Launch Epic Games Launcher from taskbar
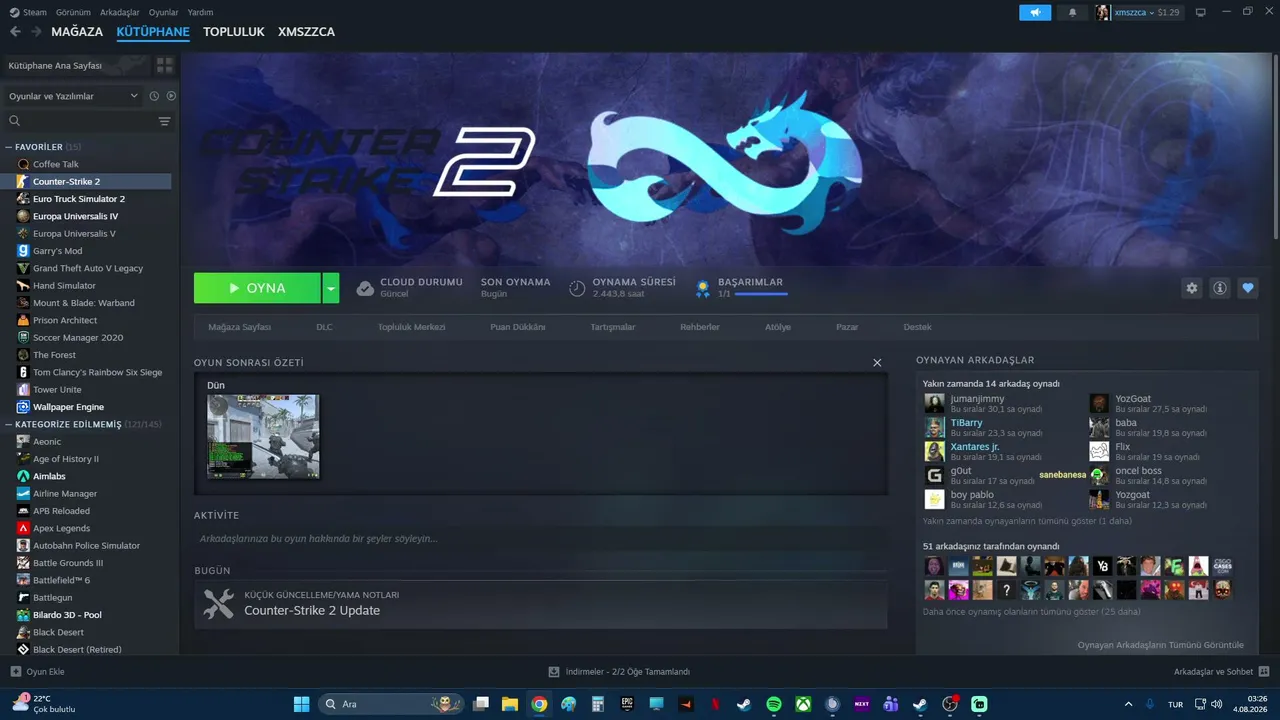 [x=627, y=704]
